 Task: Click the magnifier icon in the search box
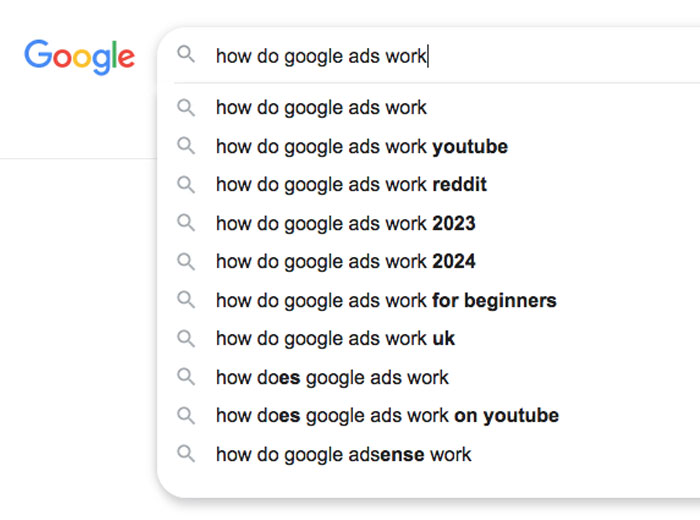click(186, 55)
